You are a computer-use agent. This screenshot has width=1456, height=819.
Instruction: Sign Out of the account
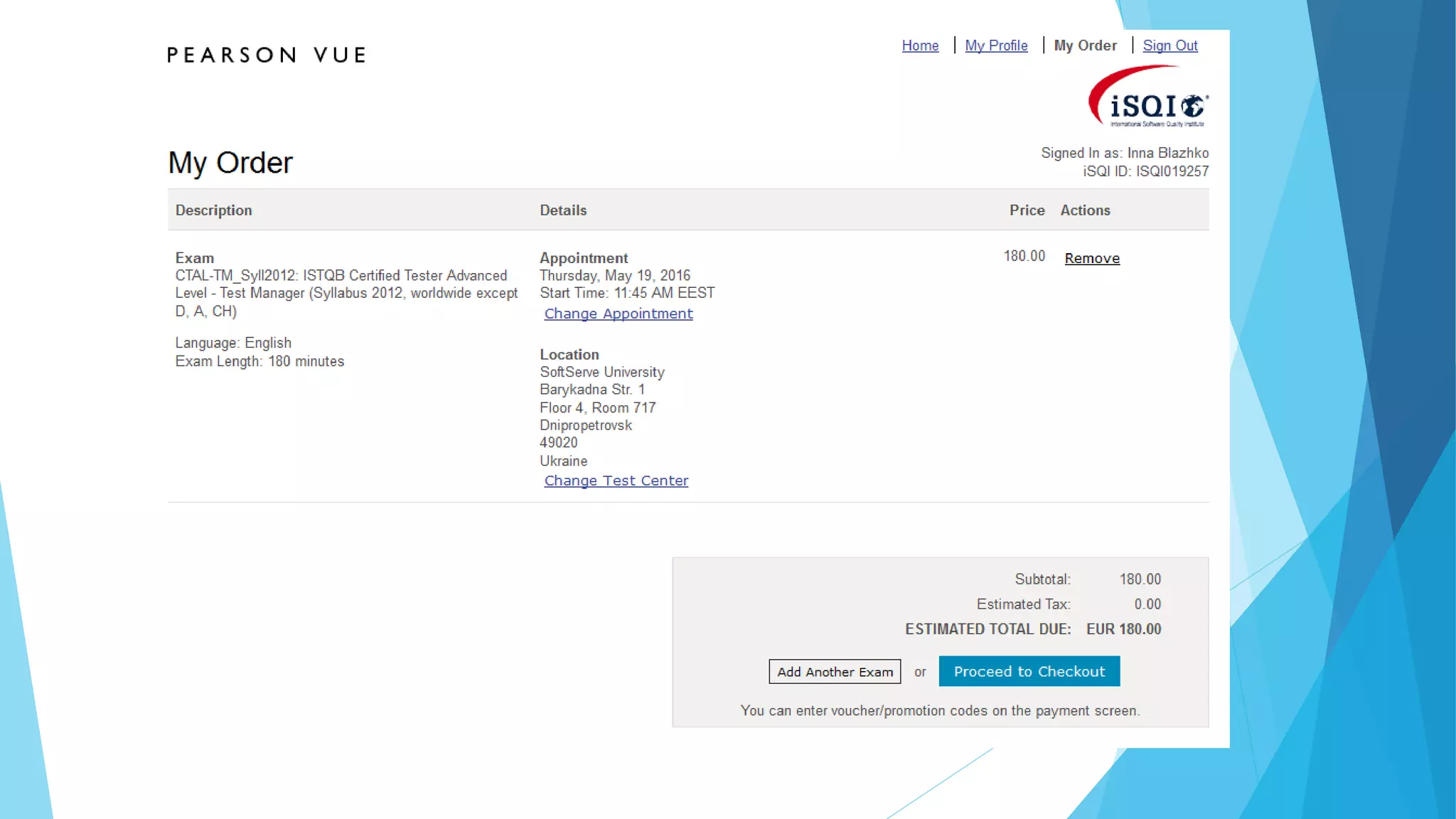coord(1170,45)
